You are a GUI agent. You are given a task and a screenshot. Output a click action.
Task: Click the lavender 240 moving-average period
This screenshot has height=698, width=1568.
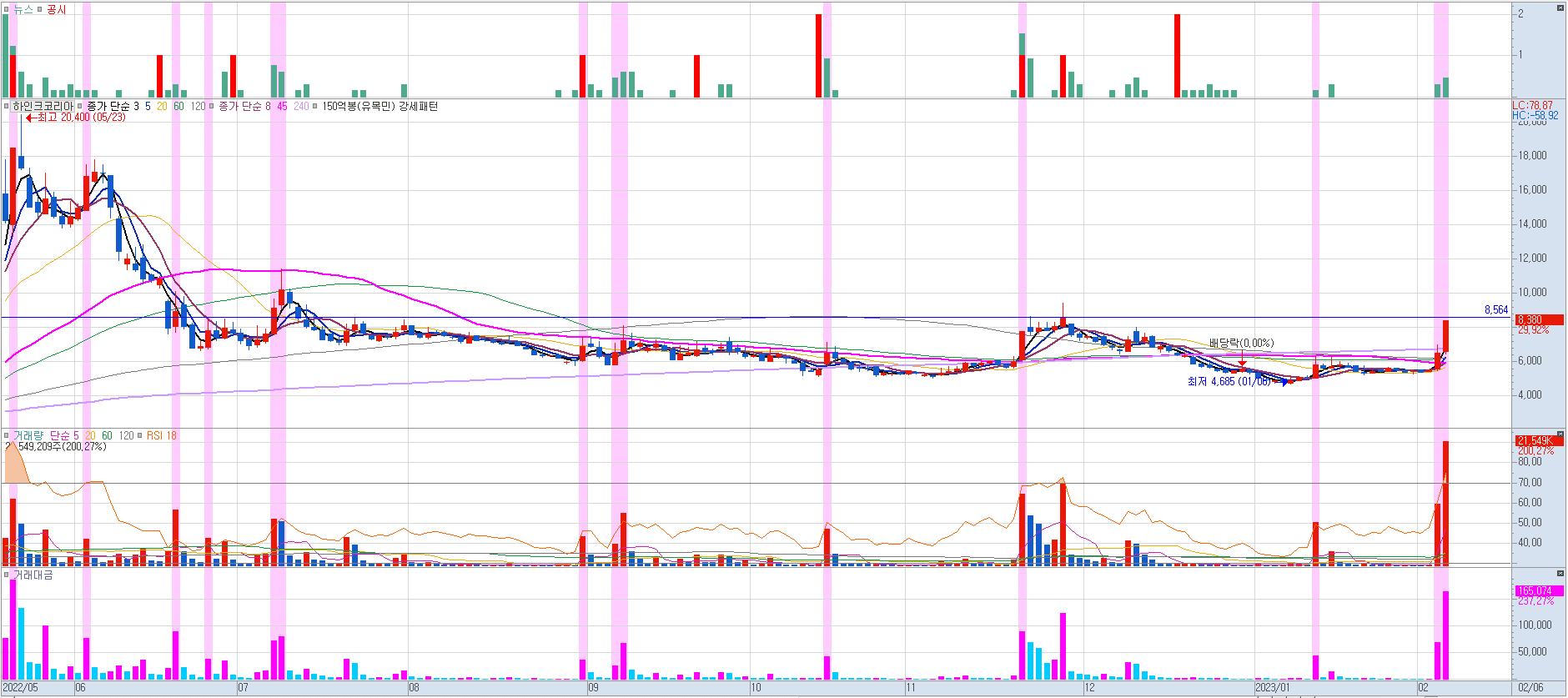pos(301,106)
